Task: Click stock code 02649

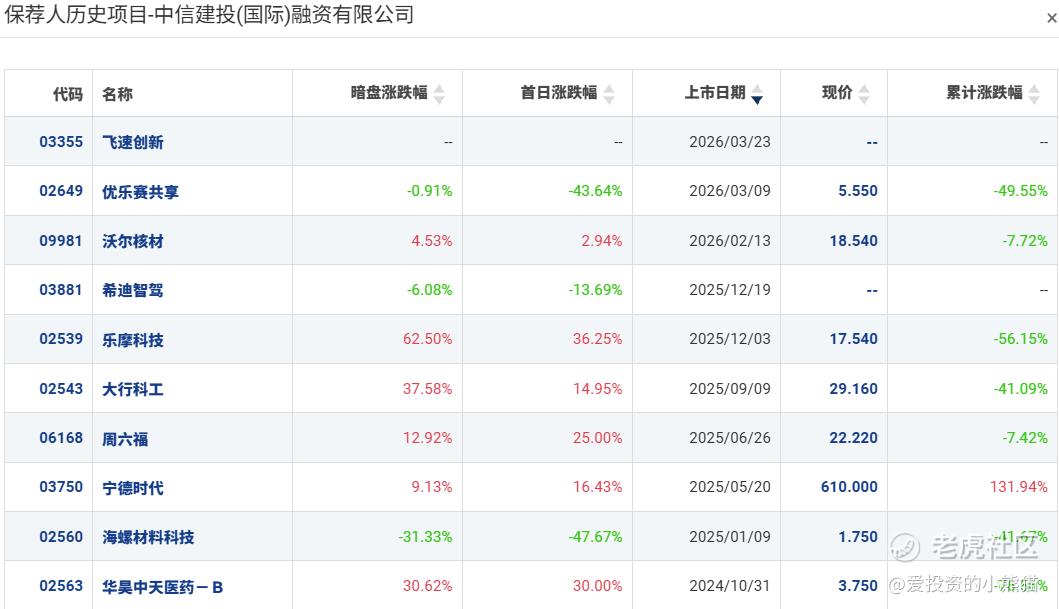Action: (x=61, y=191)
